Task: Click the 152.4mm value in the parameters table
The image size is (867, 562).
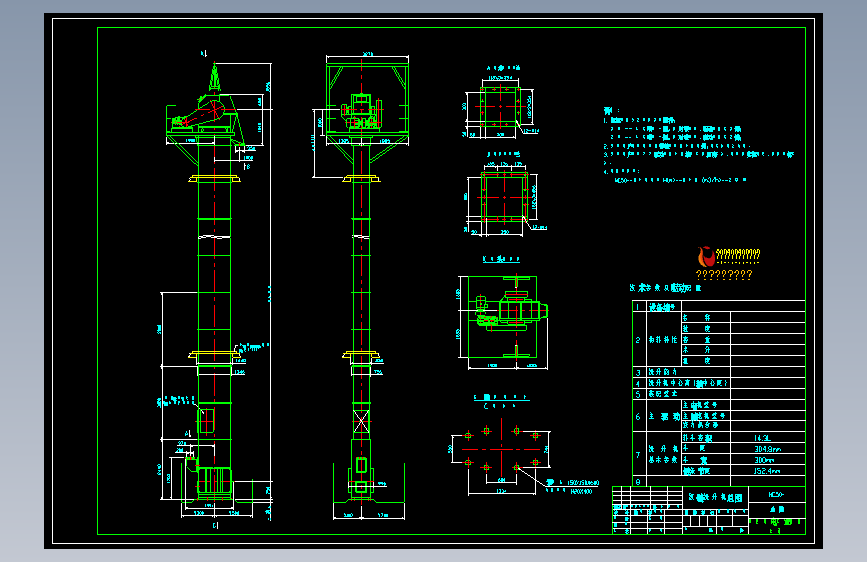Action: click(x=767, y=471)
